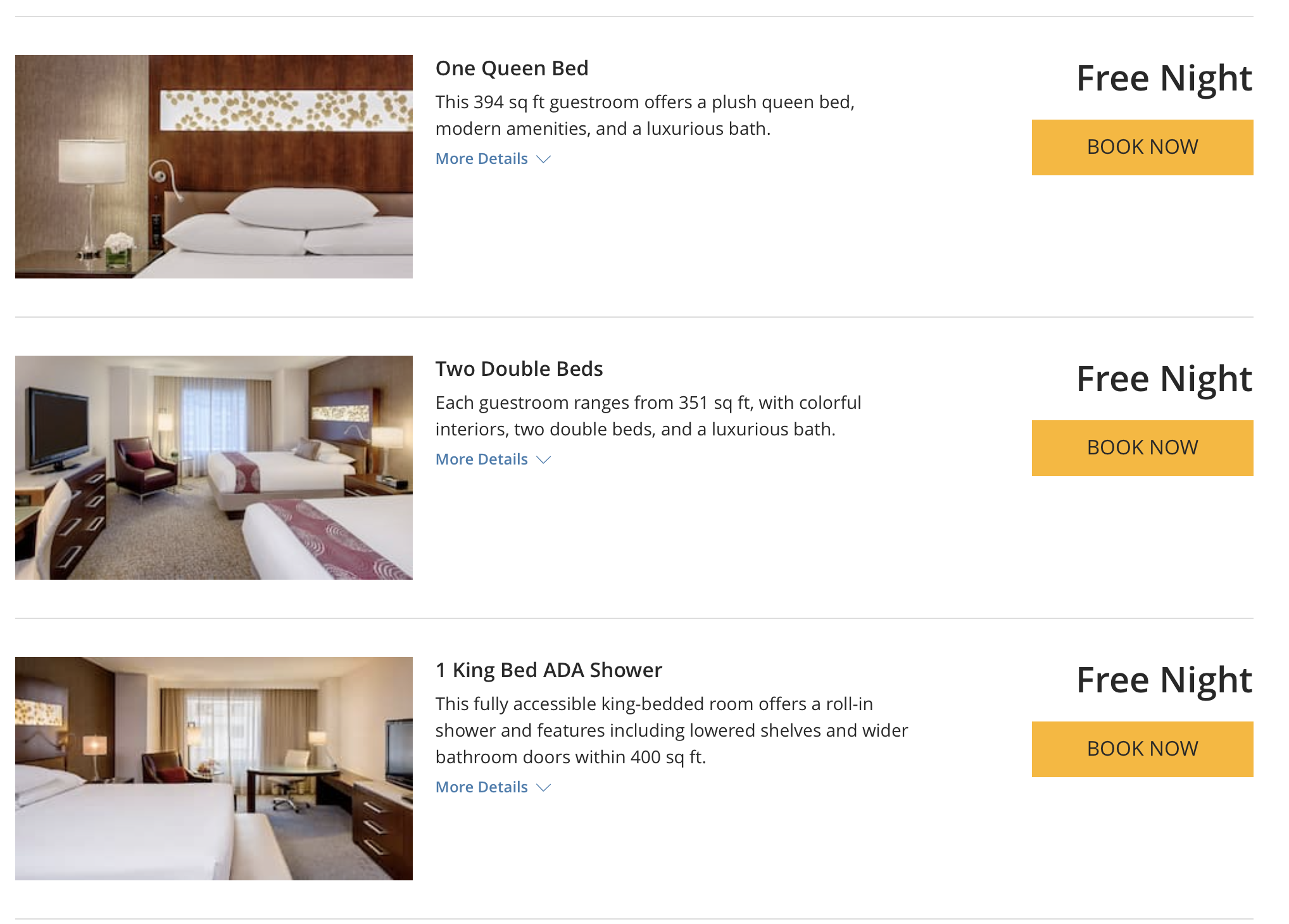Image resolution: width=1289 pixels, height=924 pixels.
Task: Click Free Night label for Two Double Beds
Action: click(1164, 378)
